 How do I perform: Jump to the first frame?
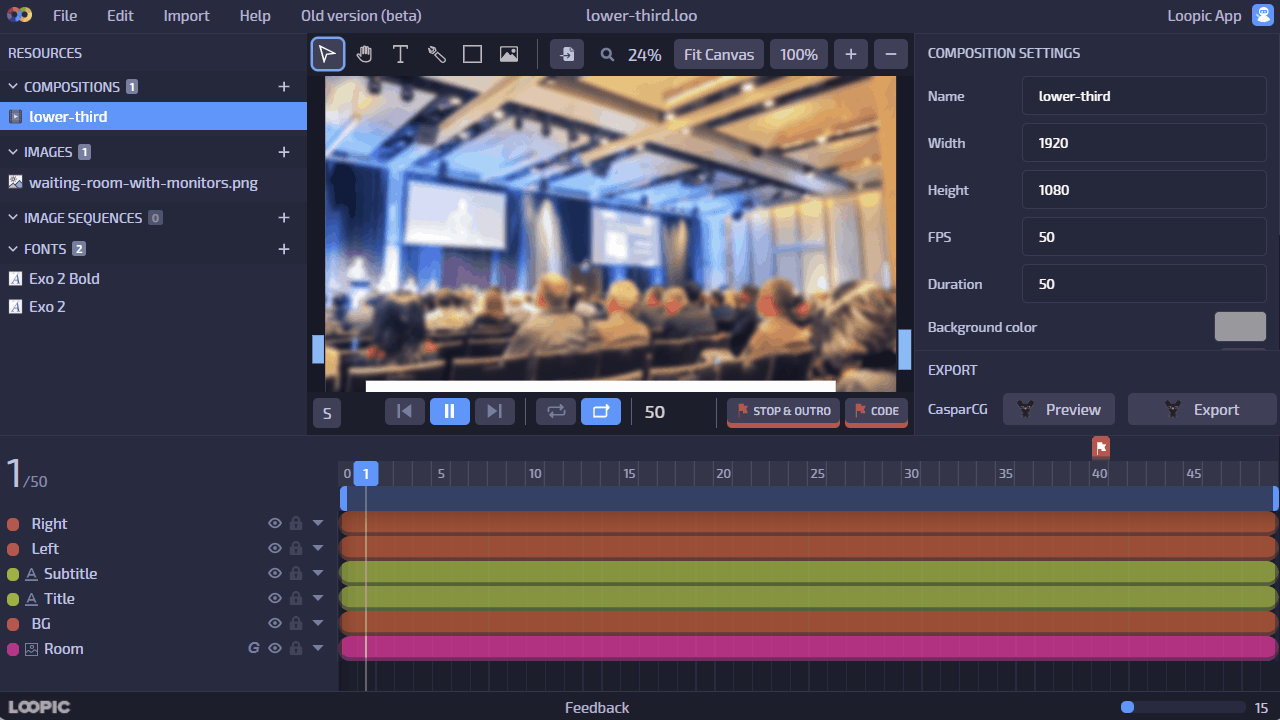click(405, 411)
